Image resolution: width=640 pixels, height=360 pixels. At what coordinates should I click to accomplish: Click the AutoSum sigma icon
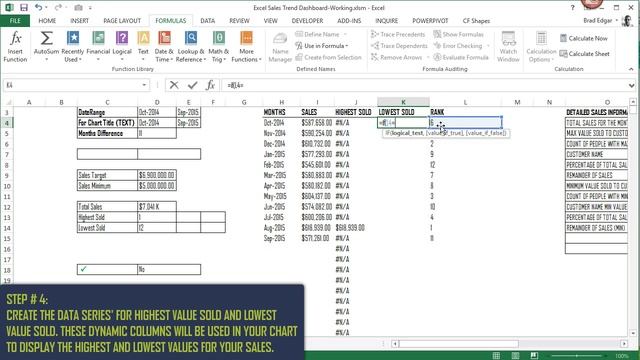coord(46,38)
